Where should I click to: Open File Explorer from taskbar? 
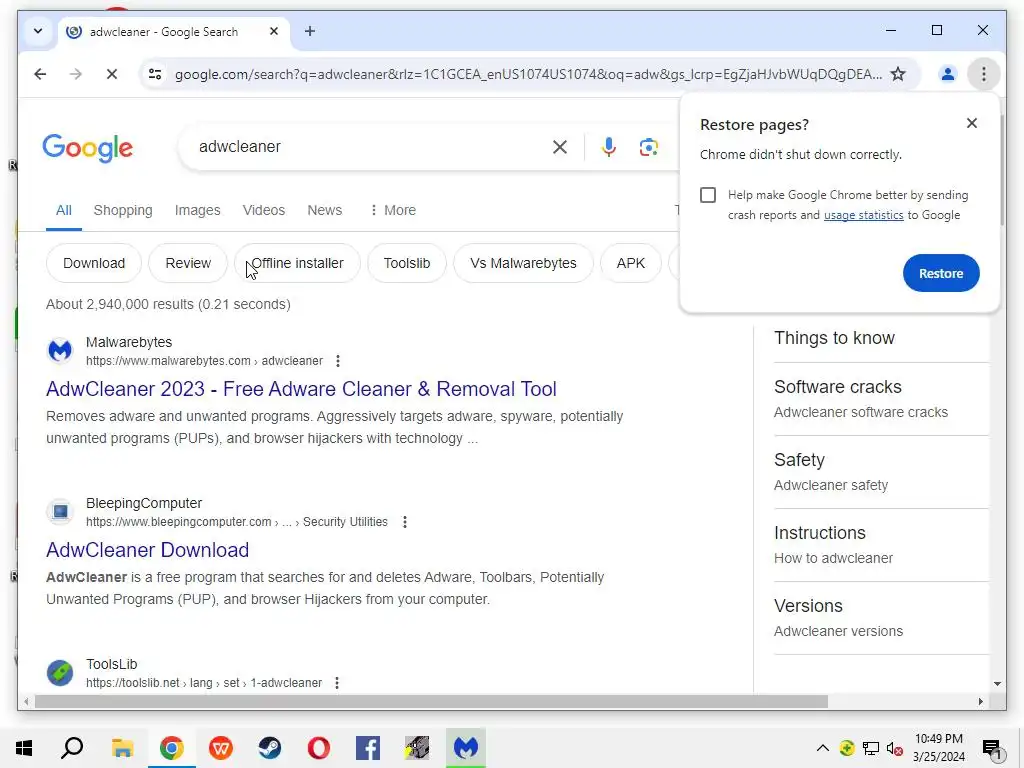click(122, 748)
